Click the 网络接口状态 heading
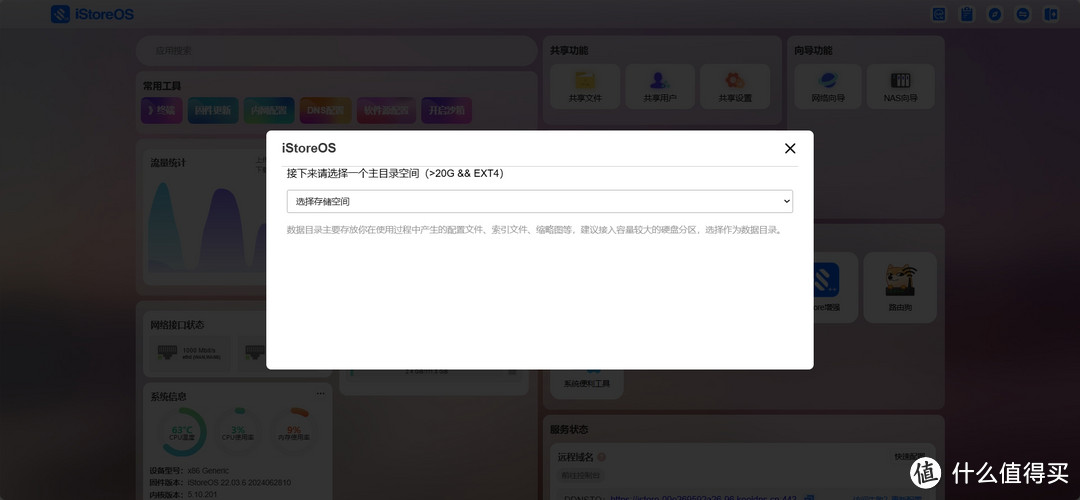Image resolution: width=1080 pixels, height=500 pixels. click(177, 324)
